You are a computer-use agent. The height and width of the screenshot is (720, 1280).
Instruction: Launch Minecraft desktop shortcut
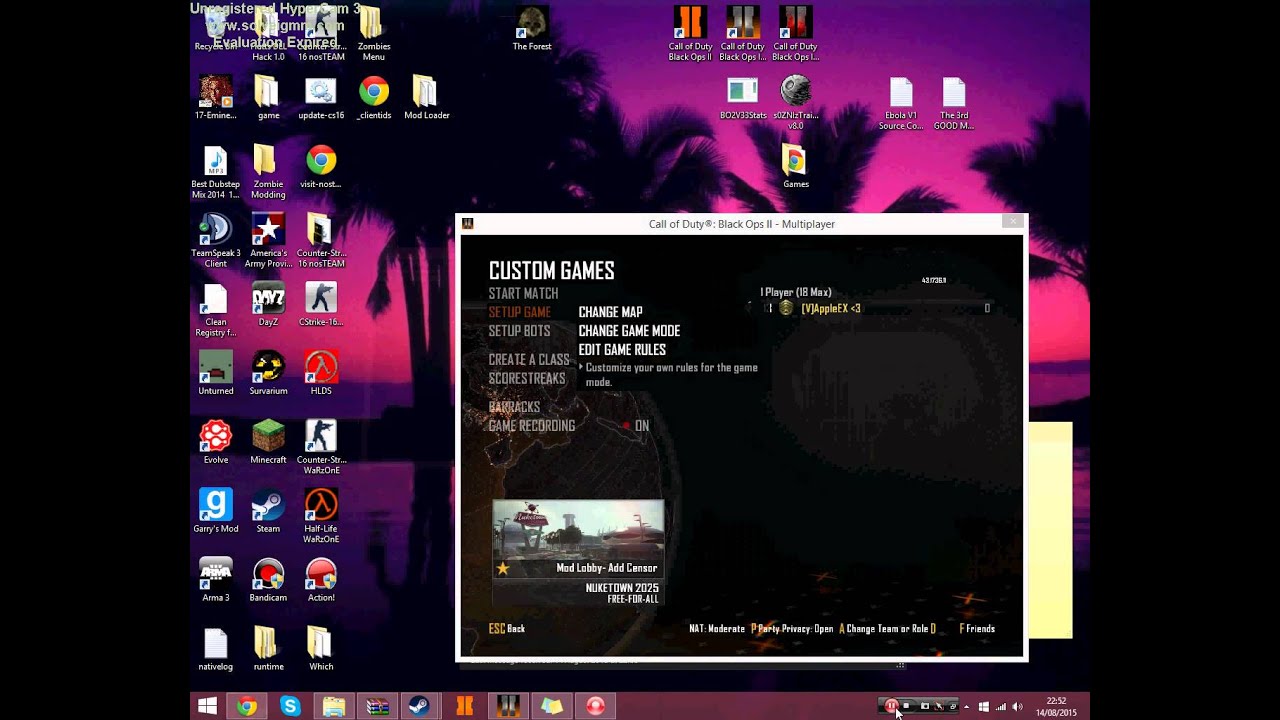[268, 442]
